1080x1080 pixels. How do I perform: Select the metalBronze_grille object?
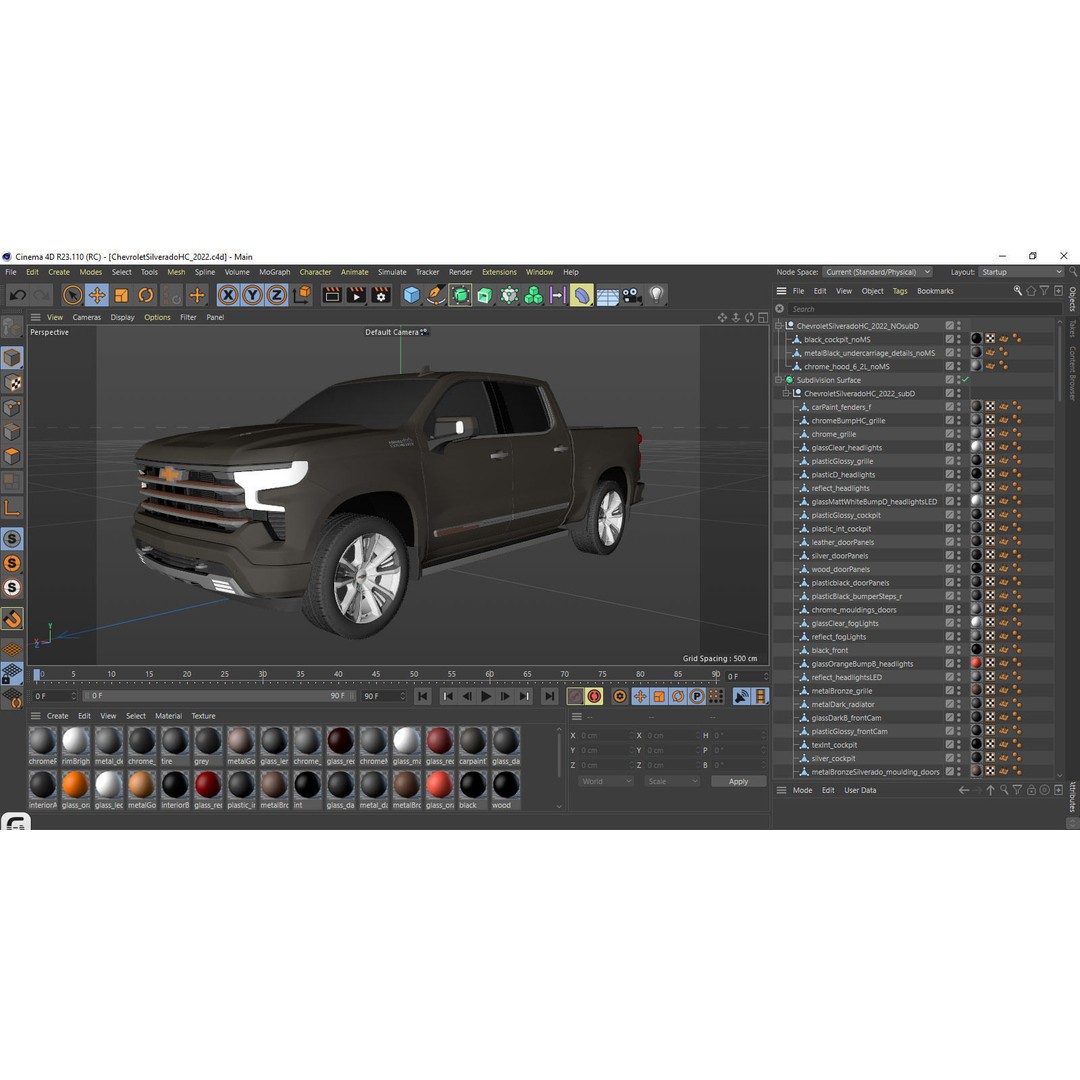click(x=842, y=691)
